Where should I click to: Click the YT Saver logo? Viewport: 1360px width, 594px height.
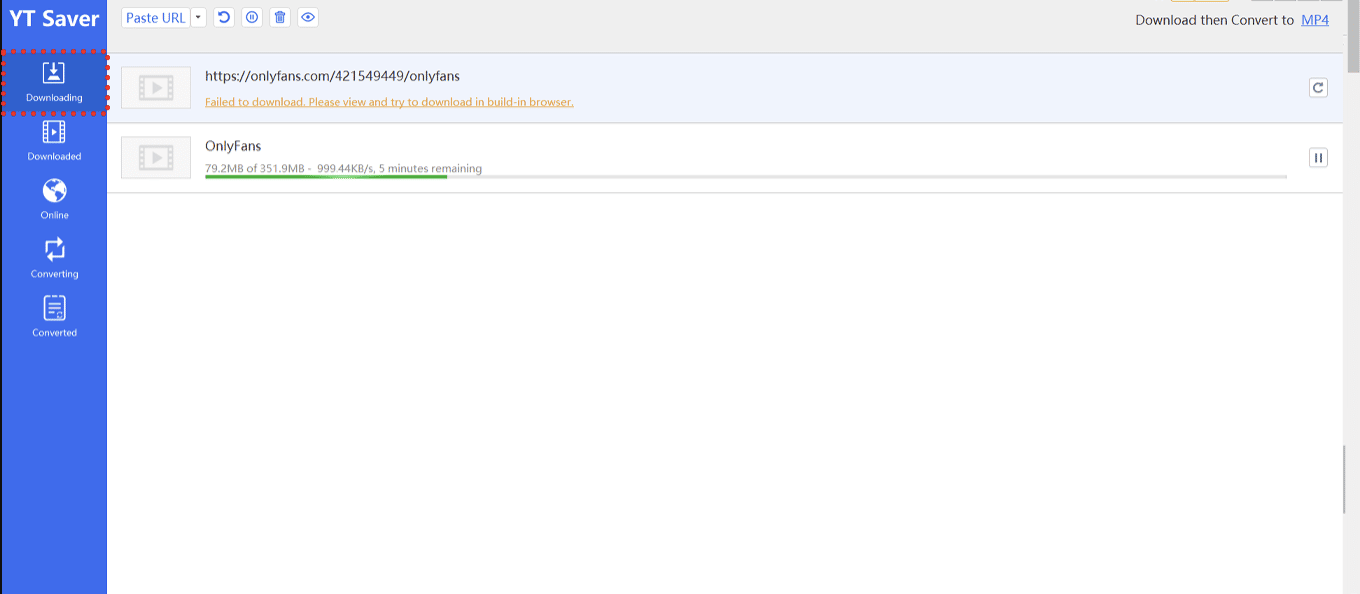click(x=54, y=18)
